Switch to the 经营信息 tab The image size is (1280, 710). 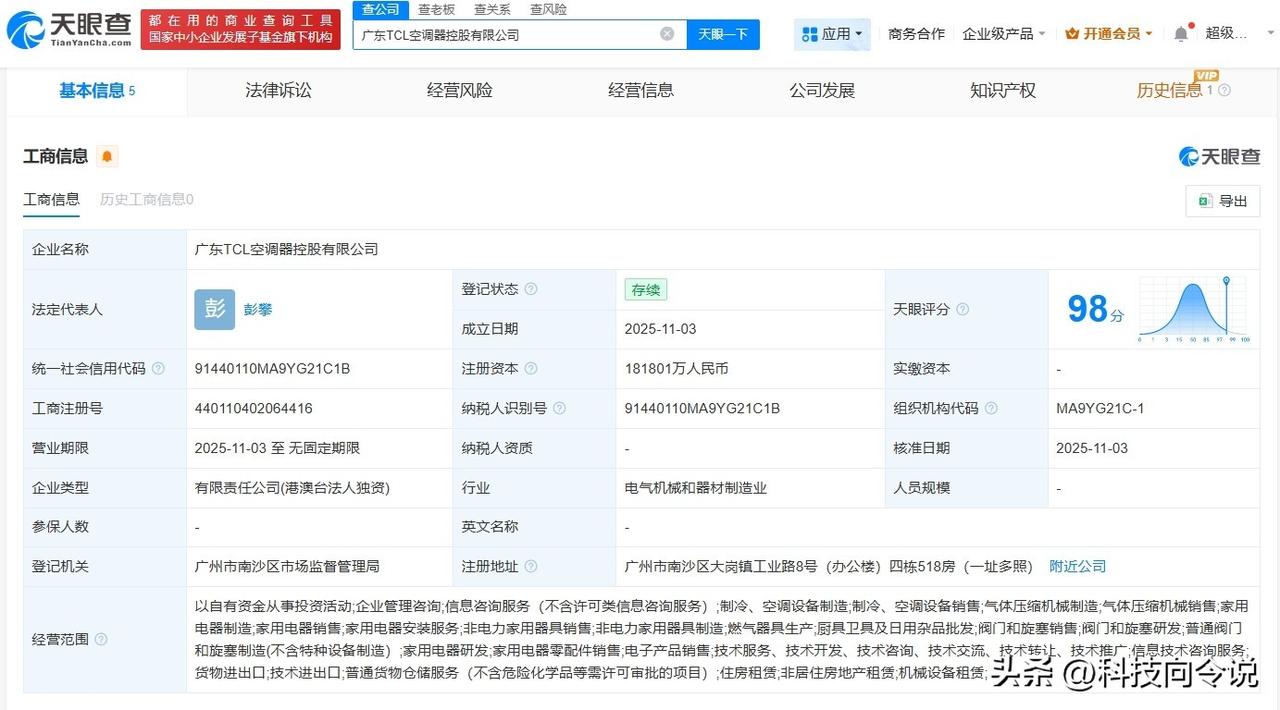point(641,90)
